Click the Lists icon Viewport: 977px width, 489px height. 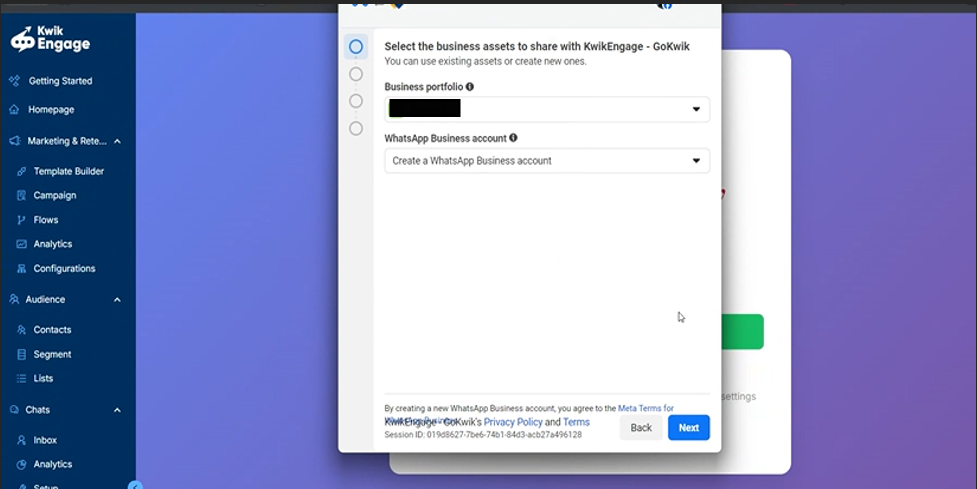coord(21,379)
